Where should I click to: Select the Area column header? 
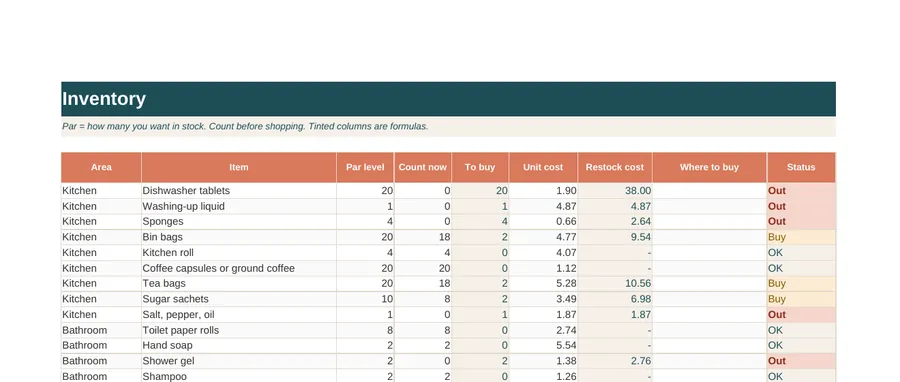(x=101, y=167)
